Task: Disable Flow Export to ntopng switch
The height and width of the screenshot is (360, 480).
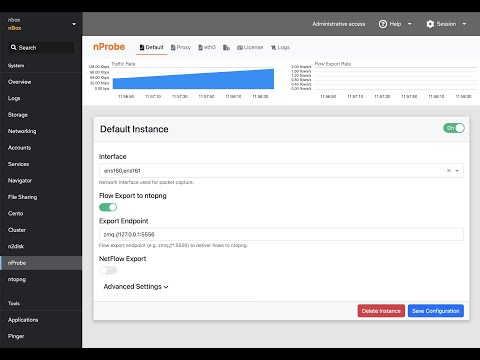Action: pos(108,207)
